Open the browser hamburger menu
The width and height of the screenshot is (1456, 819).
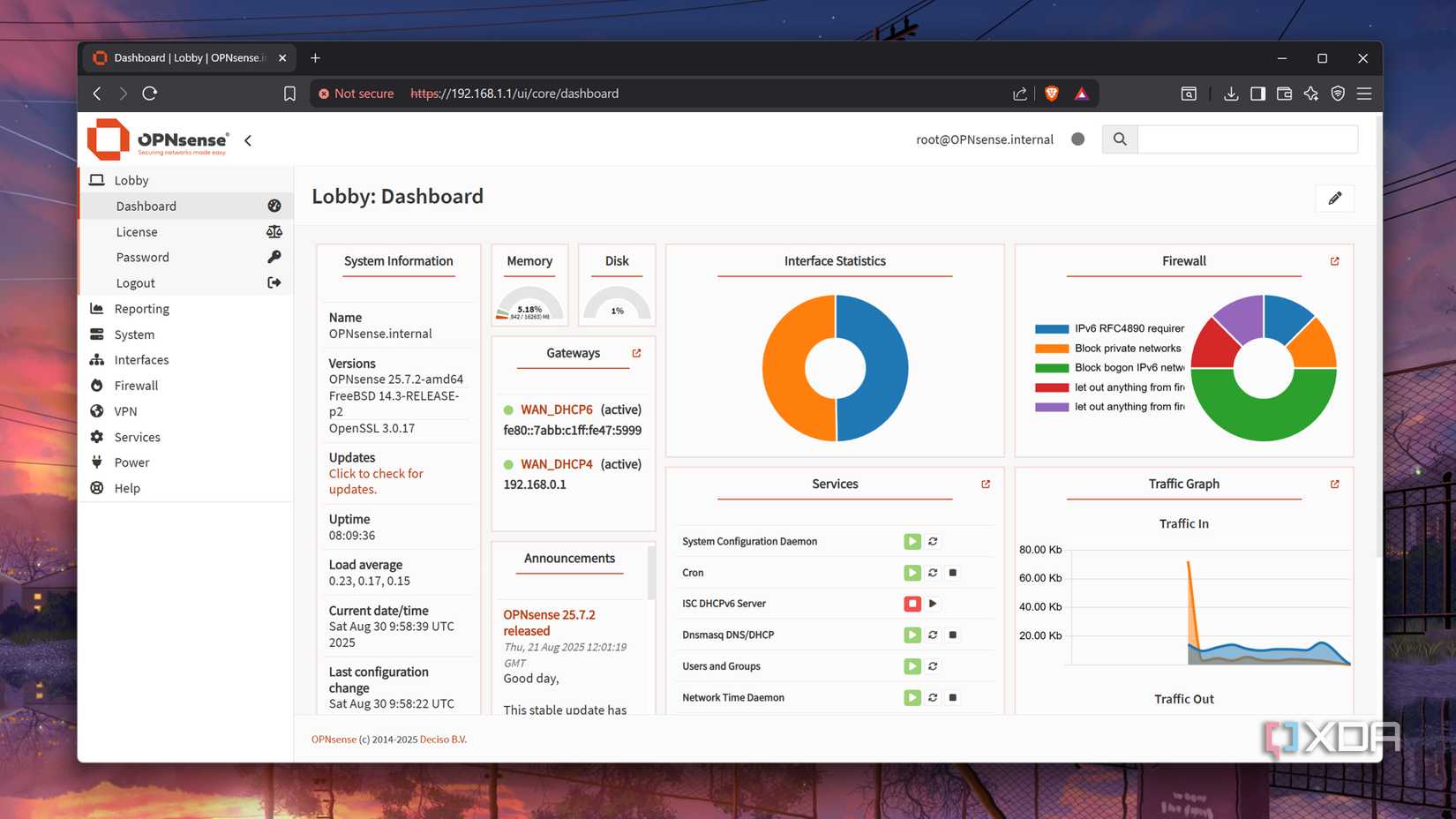pos(1363,93)
